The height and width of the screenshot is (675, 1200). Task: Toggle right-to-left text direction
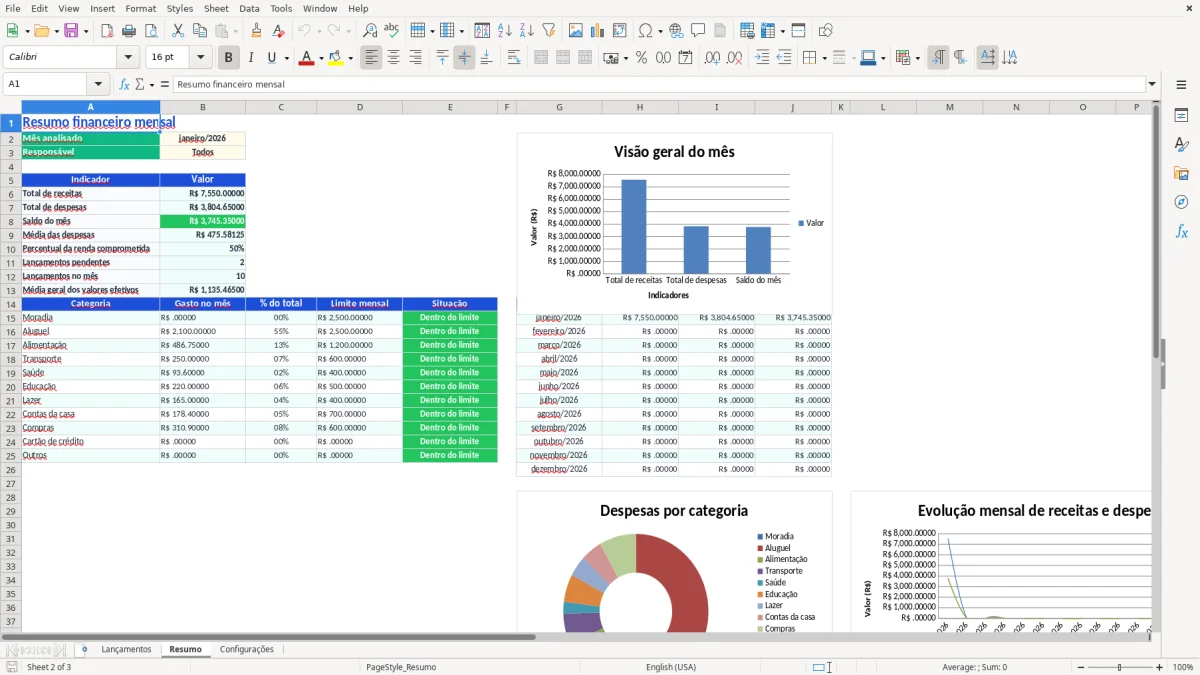(x=960, y=58)
